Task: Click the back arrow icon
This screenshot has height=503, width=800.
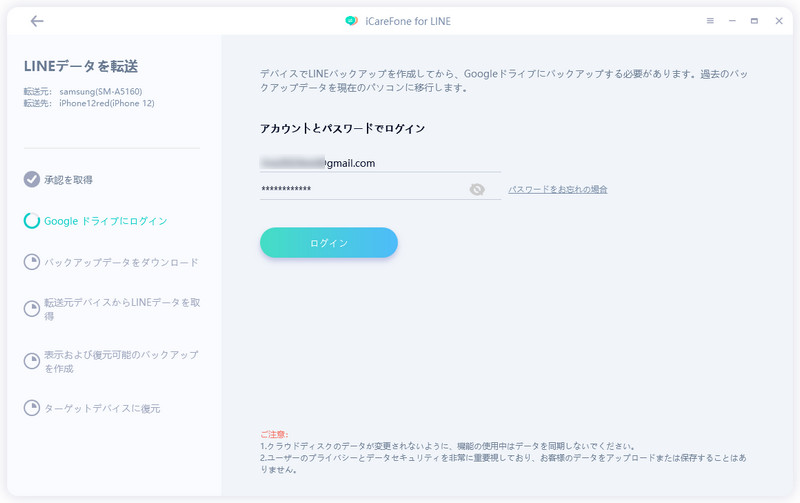Action: tap(37, 21)
